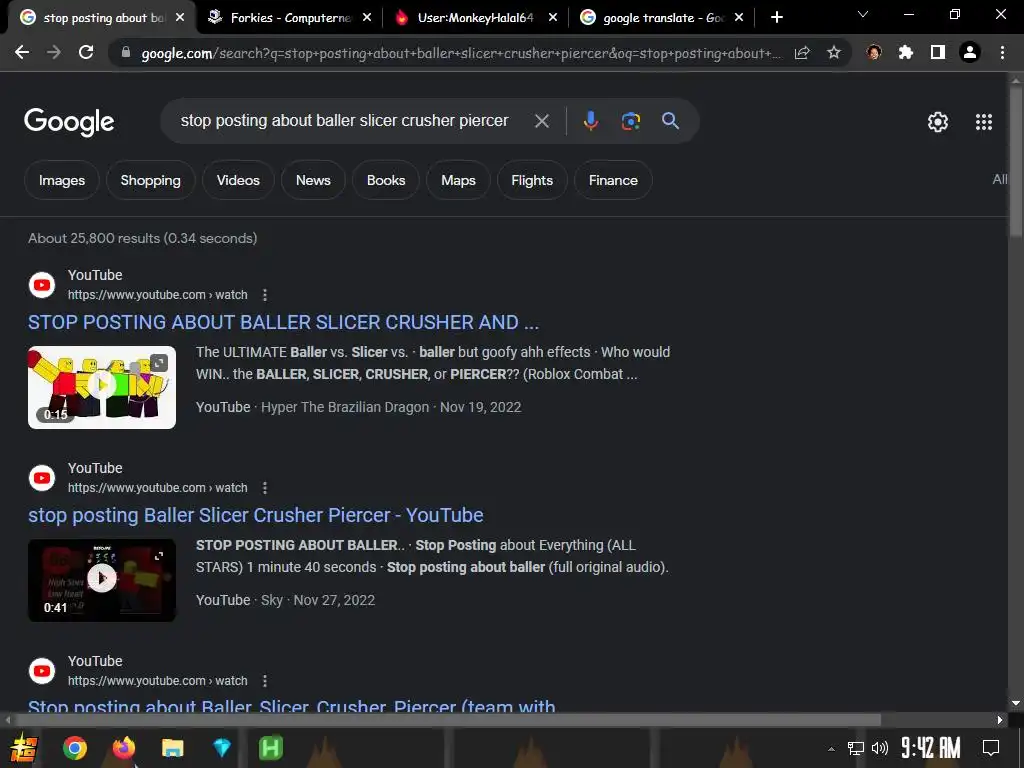Open the Chrome side panel

pyautogui.click(x=937, y=52)
